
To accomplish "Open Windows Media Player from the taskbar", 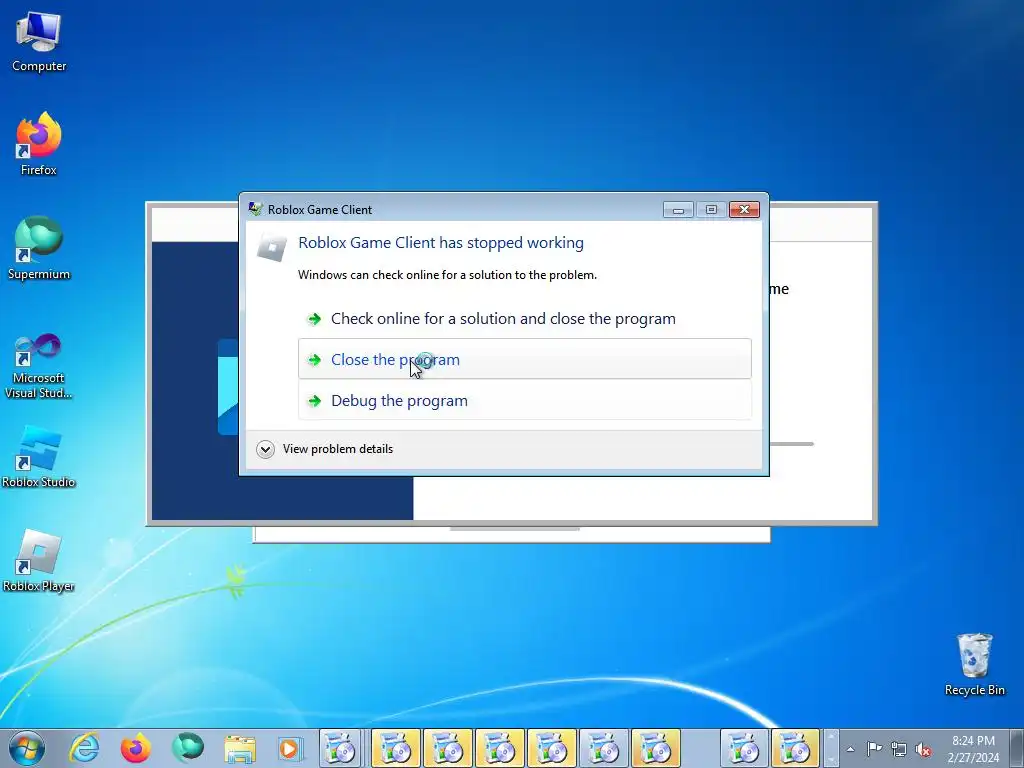I will click(290, 748).
